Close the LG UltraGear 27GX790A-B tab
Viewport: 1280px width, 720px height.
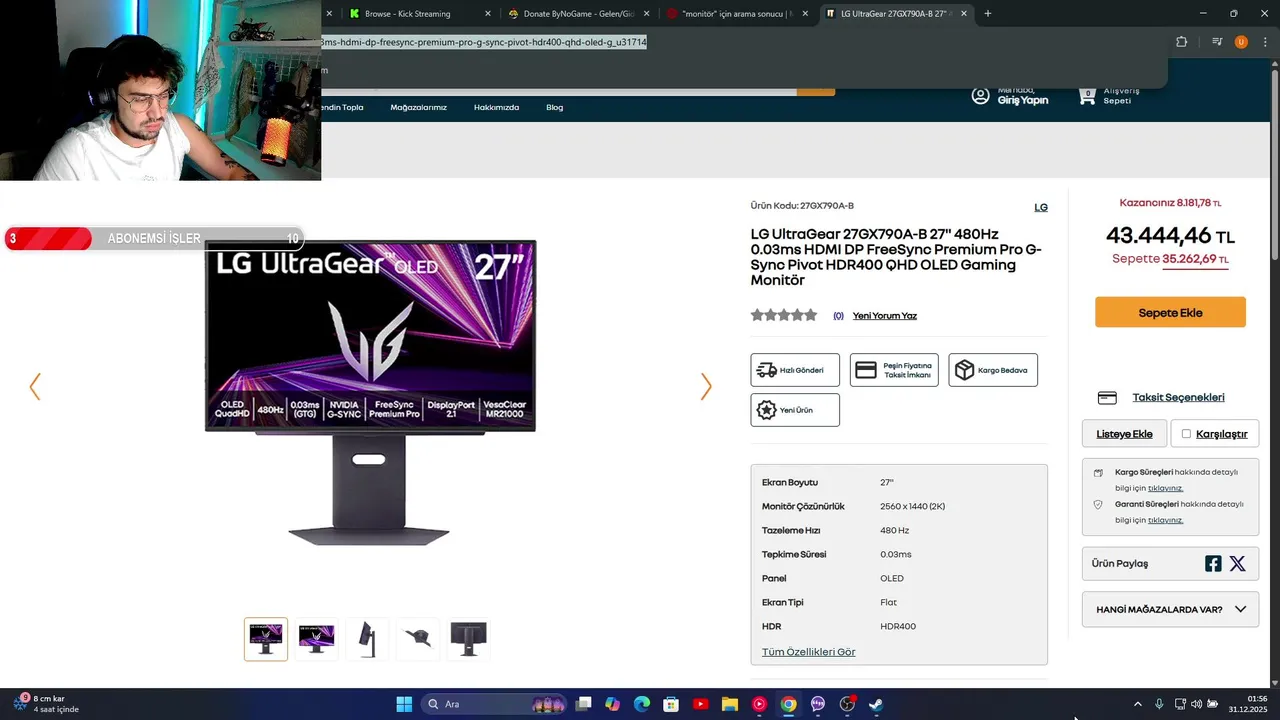pos(964,14)
